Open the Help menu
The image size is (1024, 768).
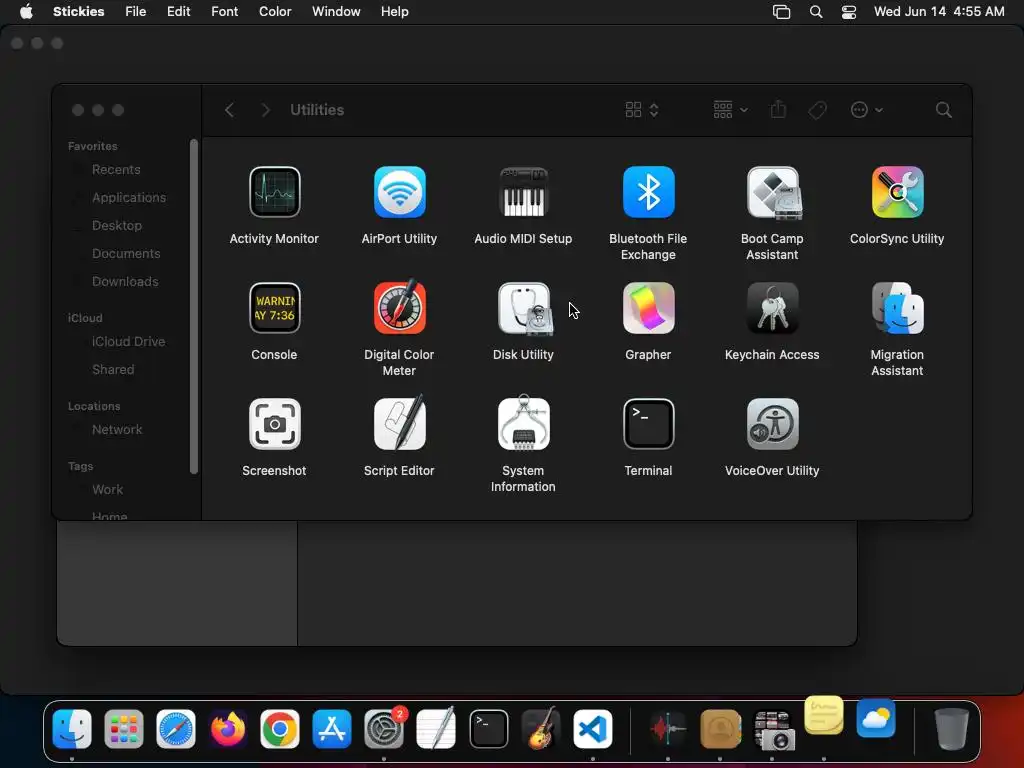[394, 12]
